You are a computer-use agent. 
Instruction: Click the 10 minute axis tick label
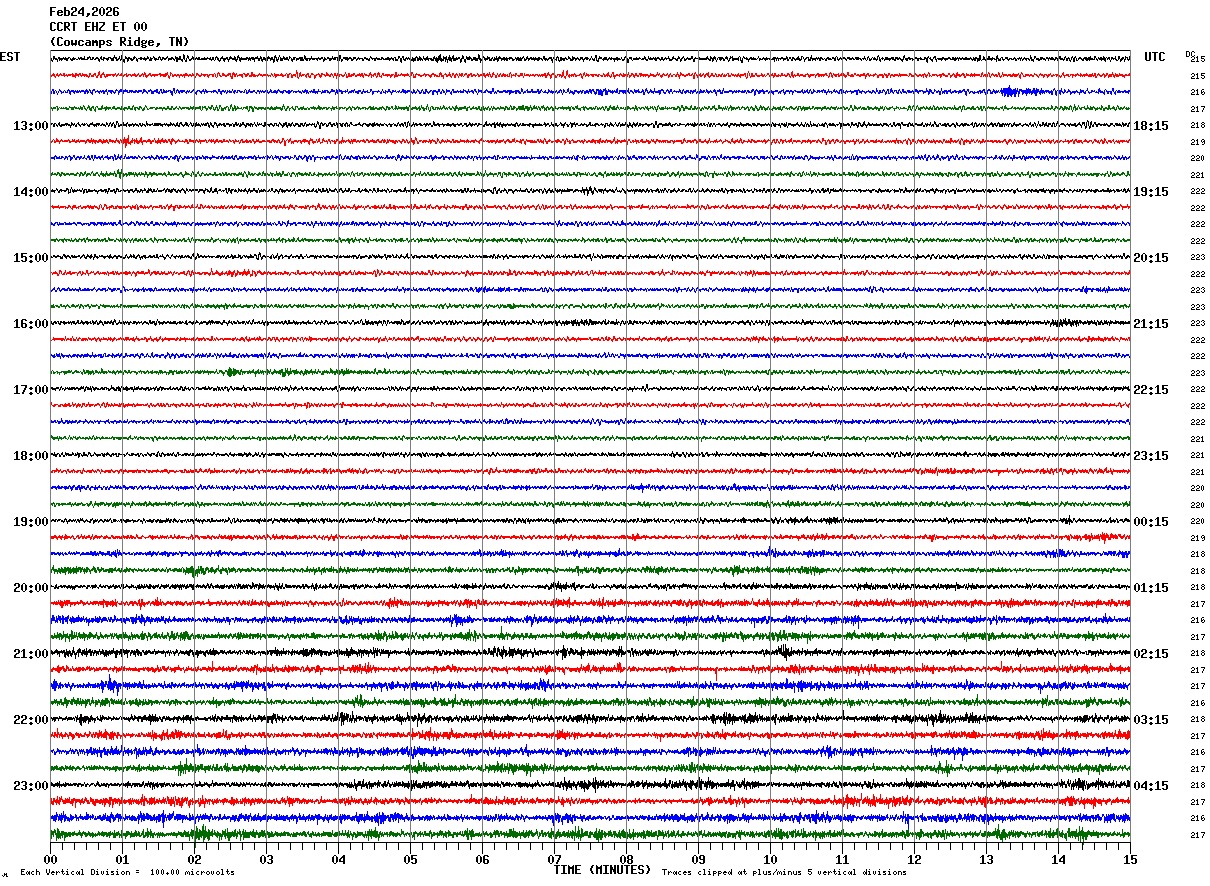(771, 859)
